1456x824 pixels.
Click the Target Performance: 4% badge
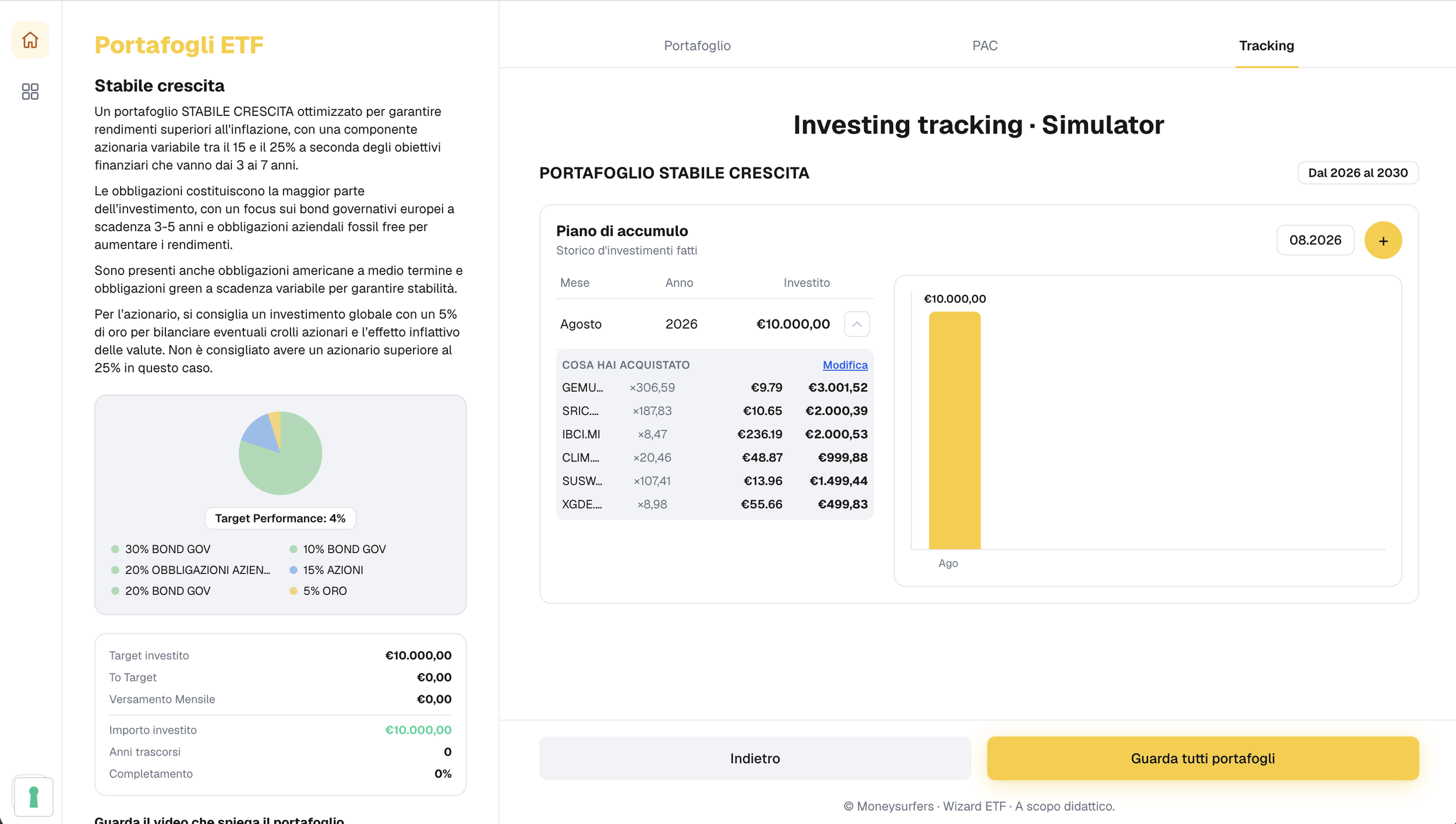click(x=280, y=518)
